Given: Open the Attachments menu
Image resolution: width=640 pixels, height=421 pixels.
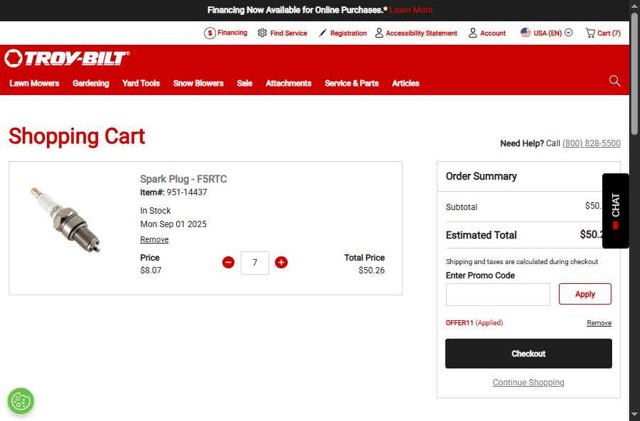Looking at the screenshot, I should pos(289,83).
